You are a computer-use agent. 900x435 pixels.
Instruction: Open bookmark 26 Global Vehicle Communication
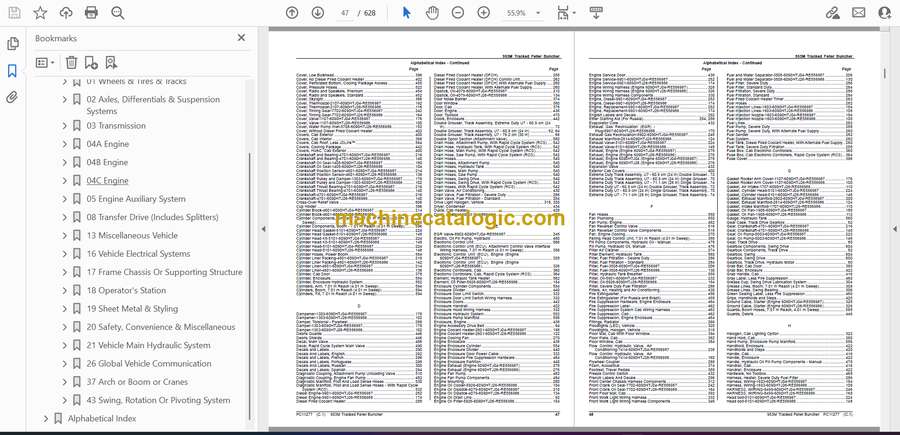[x=149, y=364]
